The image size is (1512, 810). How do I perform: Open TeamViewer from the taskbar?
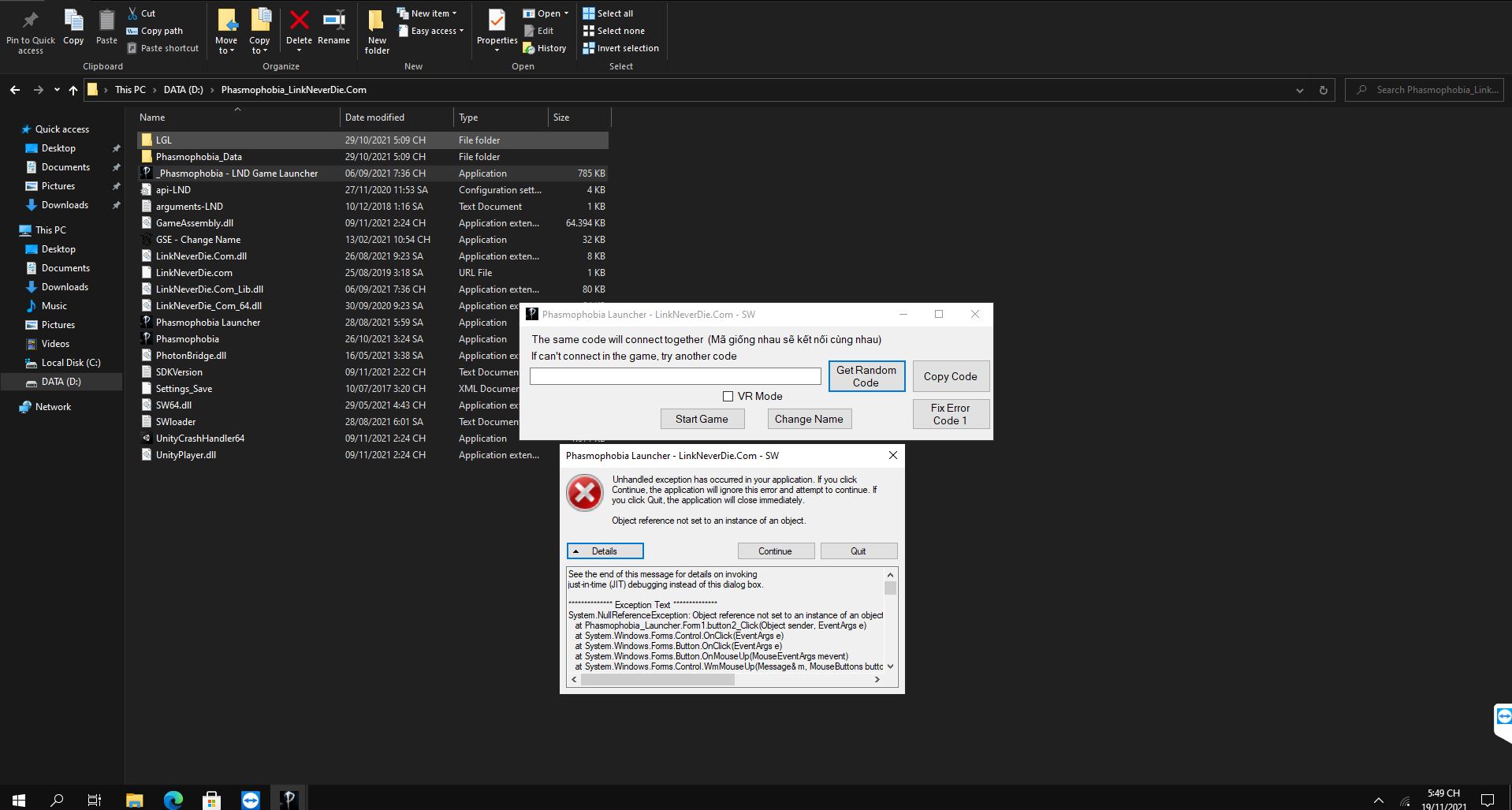(250, 800)
